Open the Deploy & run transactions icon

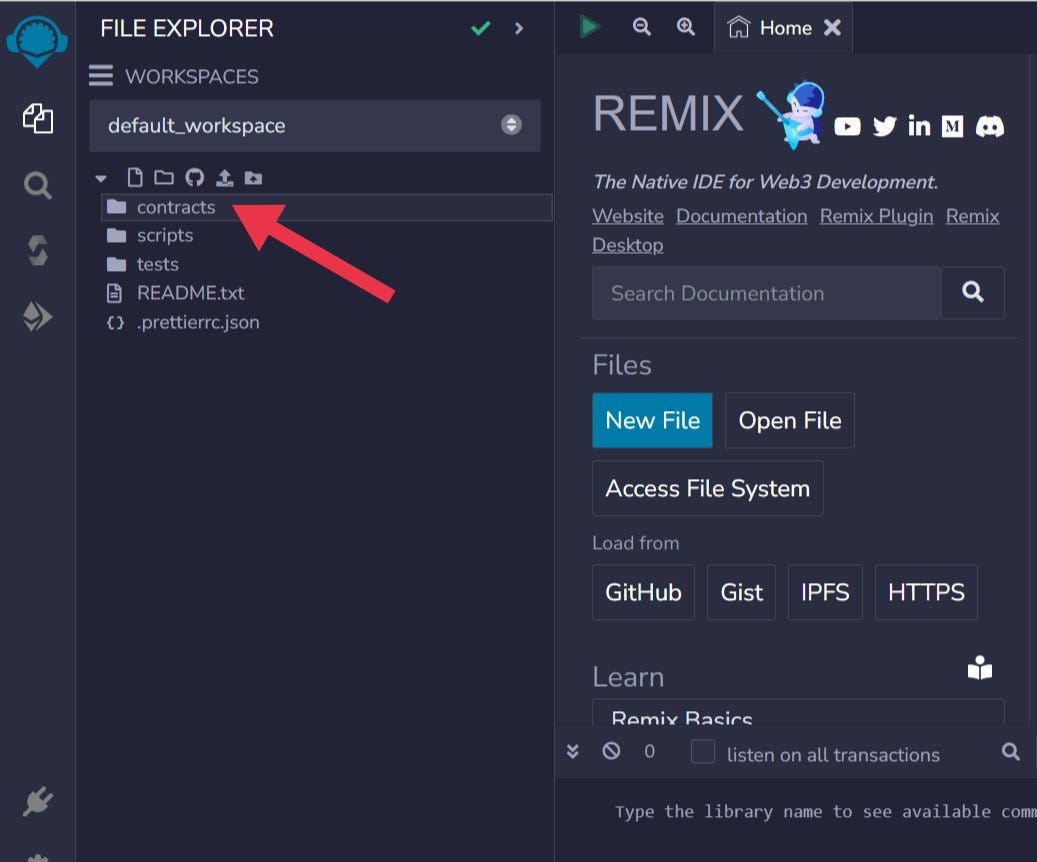[38, 316]
